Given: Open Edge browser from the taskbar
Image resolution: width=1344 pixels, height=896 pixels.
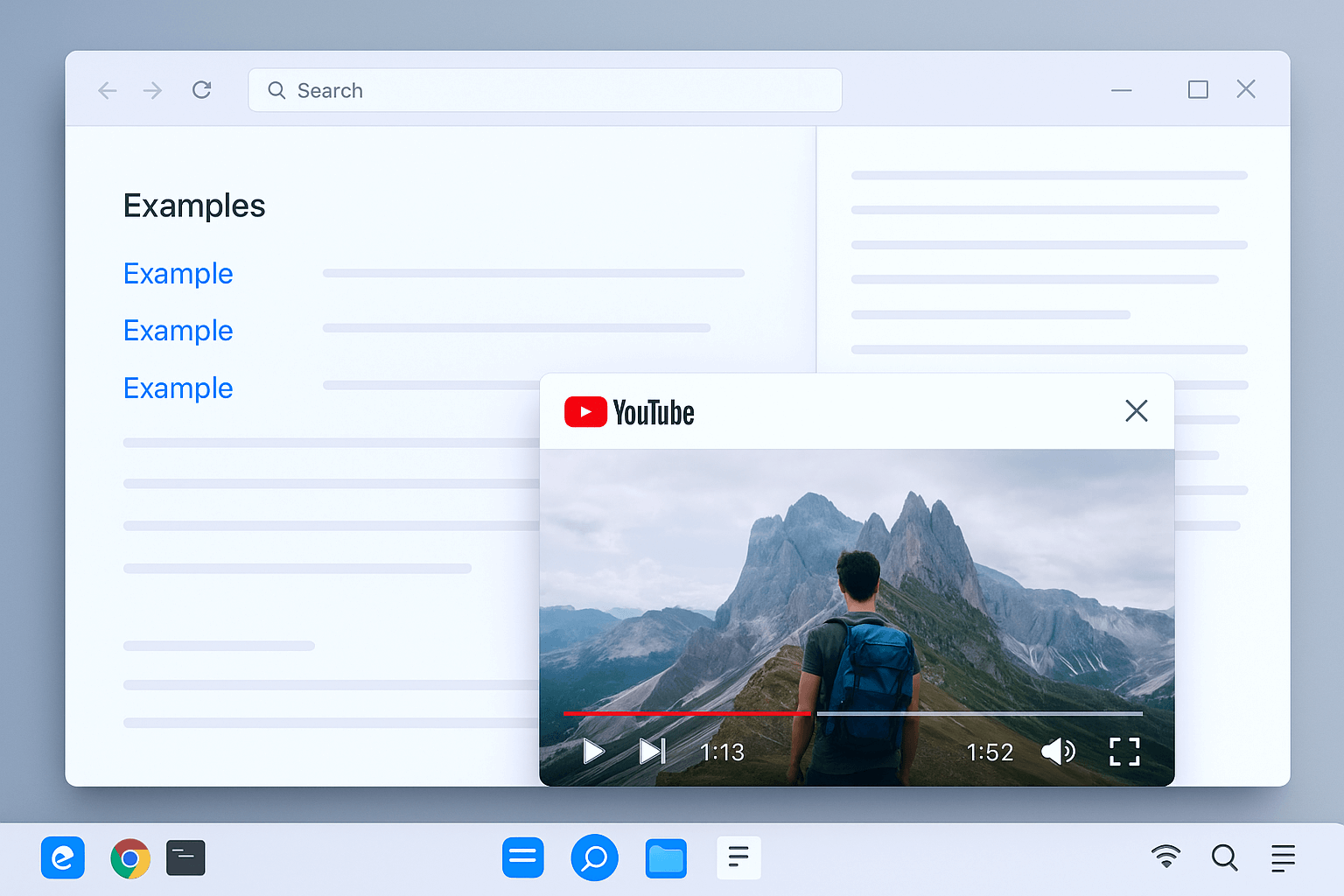Looking at the screenshot, I should 63,858.
